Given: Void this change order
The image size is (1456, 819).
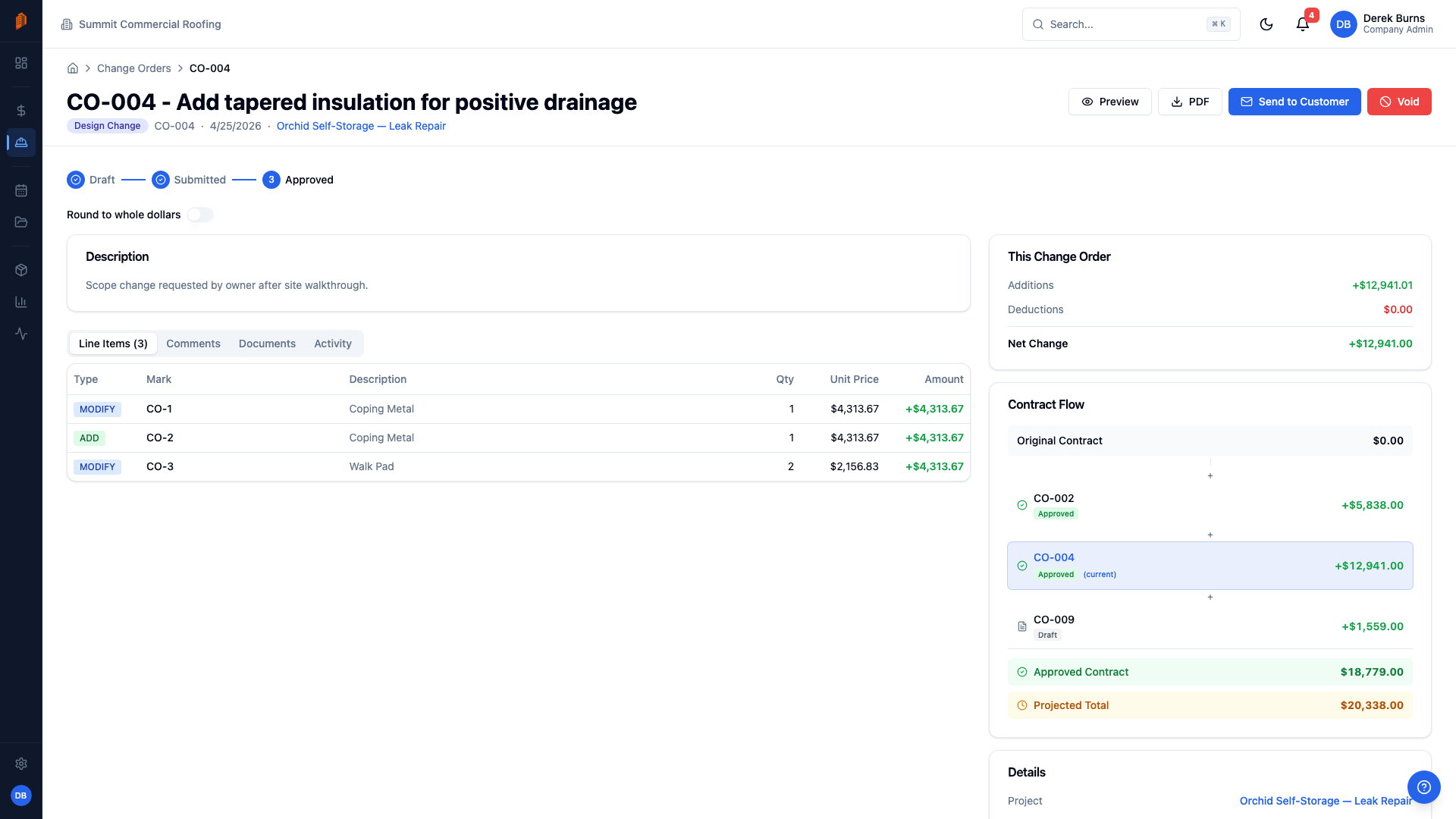Looking at the screenshot, I should pyautogui.click(x=1399, y=102).
